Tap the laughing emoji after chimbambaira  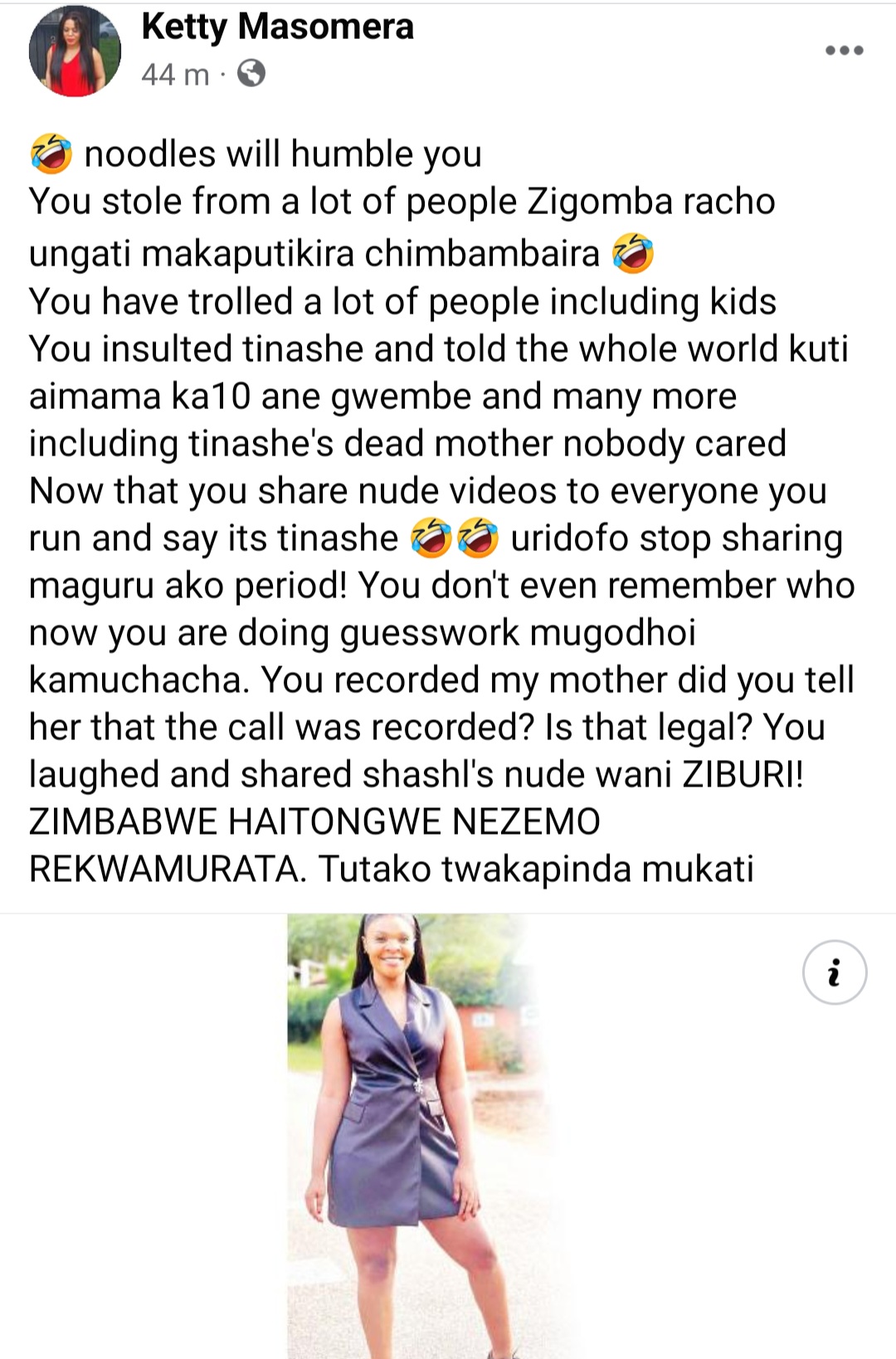click(x=633, y=253)
